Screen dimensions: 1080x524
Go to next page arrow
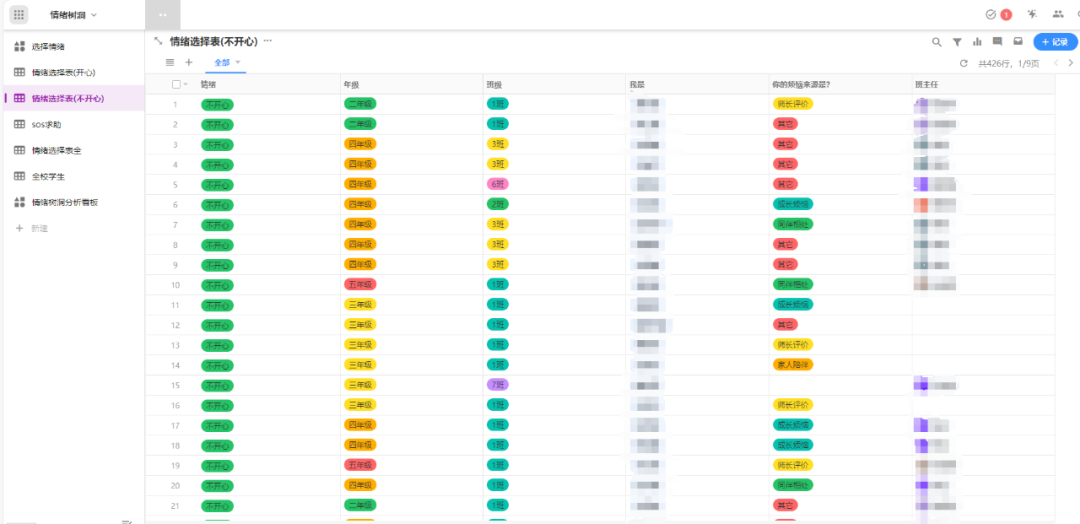1070,63
